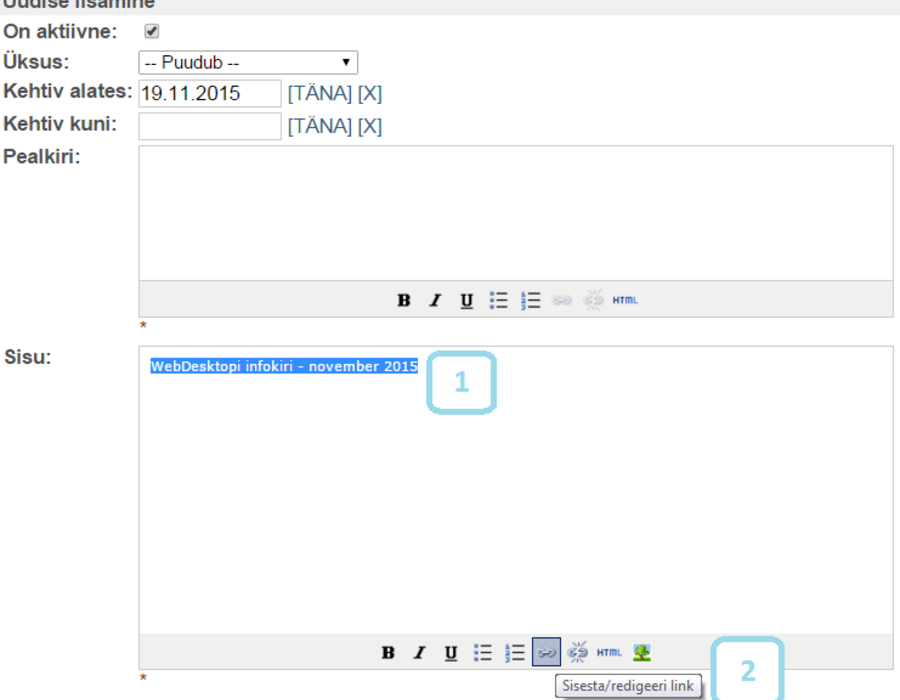The image size is (900, 700).
Task: Remove link using unlink icon in Sisu toolbar
Action: [577, 652]
